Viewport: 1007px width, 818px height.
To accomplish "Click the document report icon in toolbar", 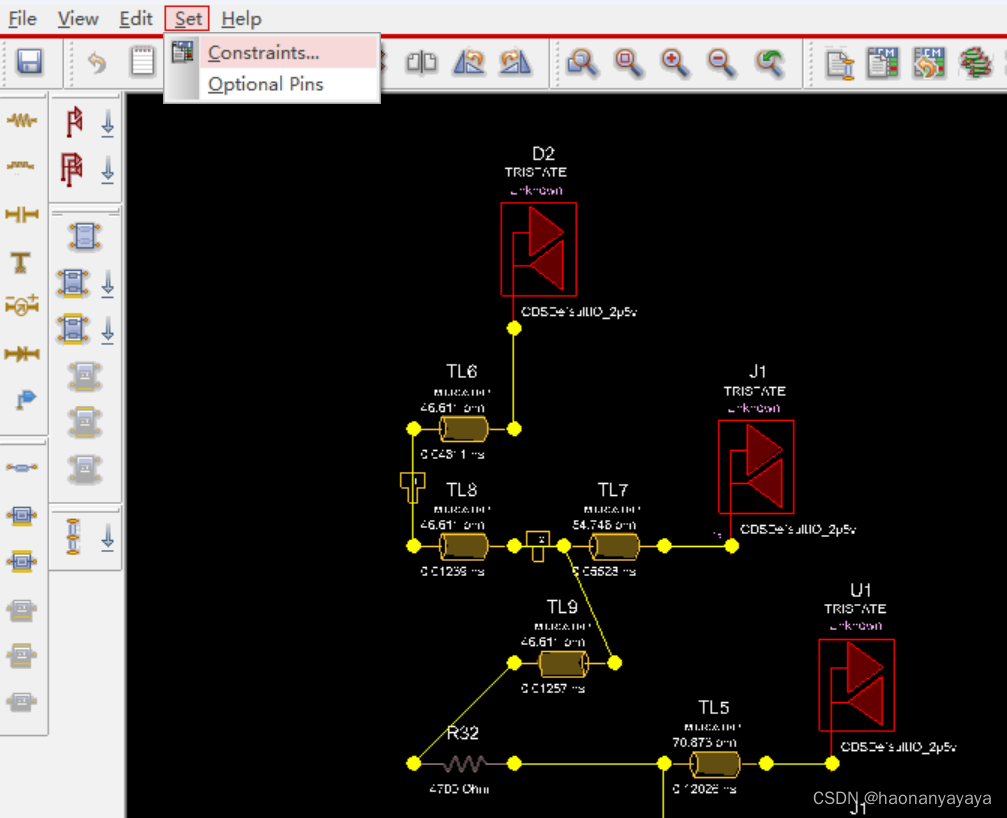I will 840,63.
